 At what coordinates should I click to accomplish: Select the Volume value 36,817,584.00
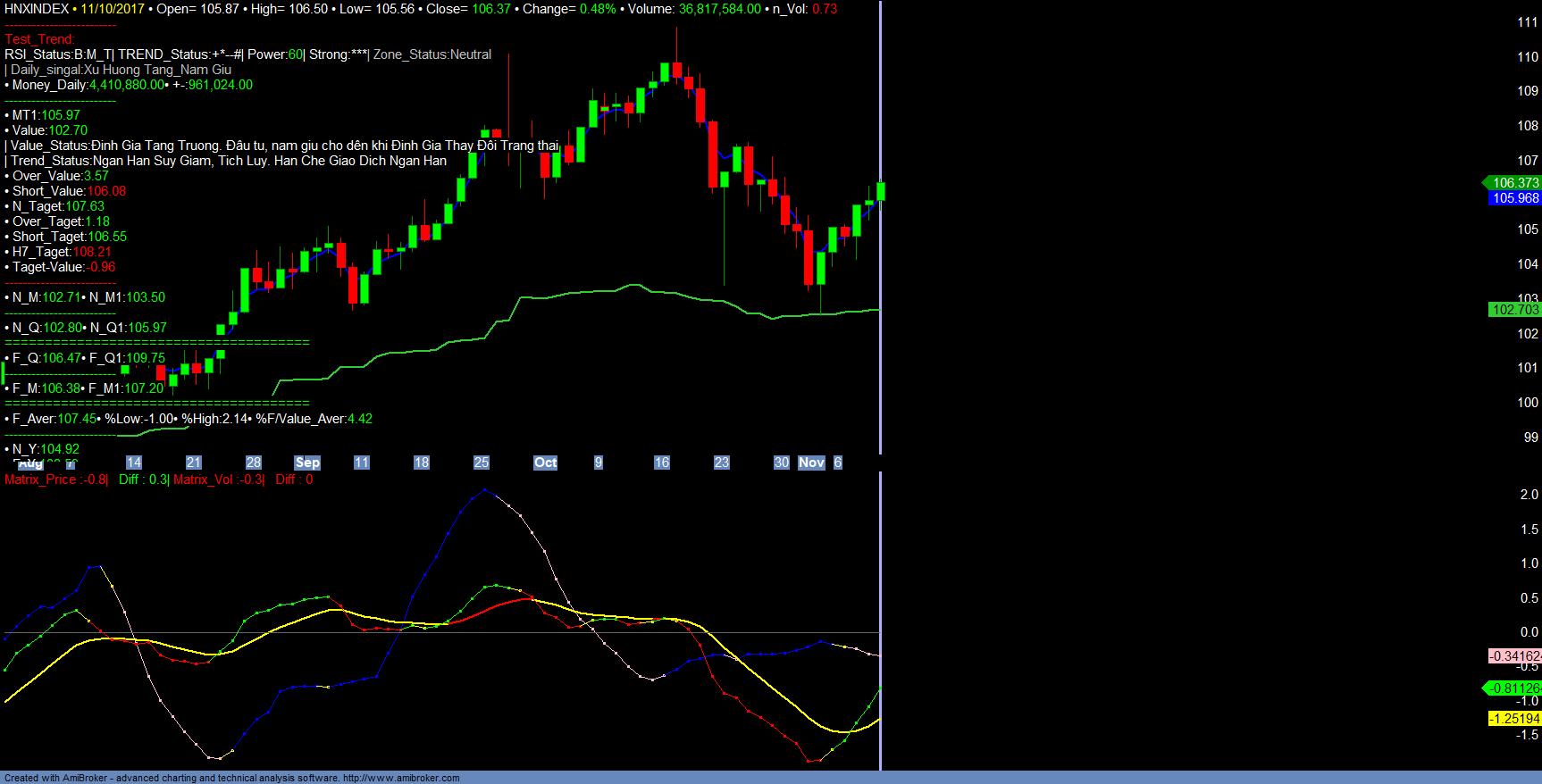[719, 9]
